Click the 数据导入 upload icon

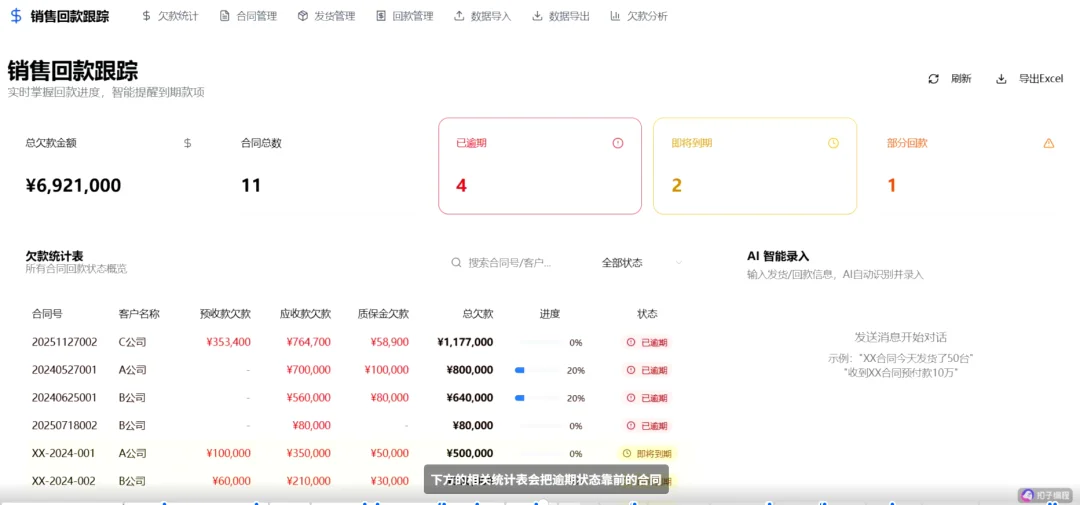459,16
